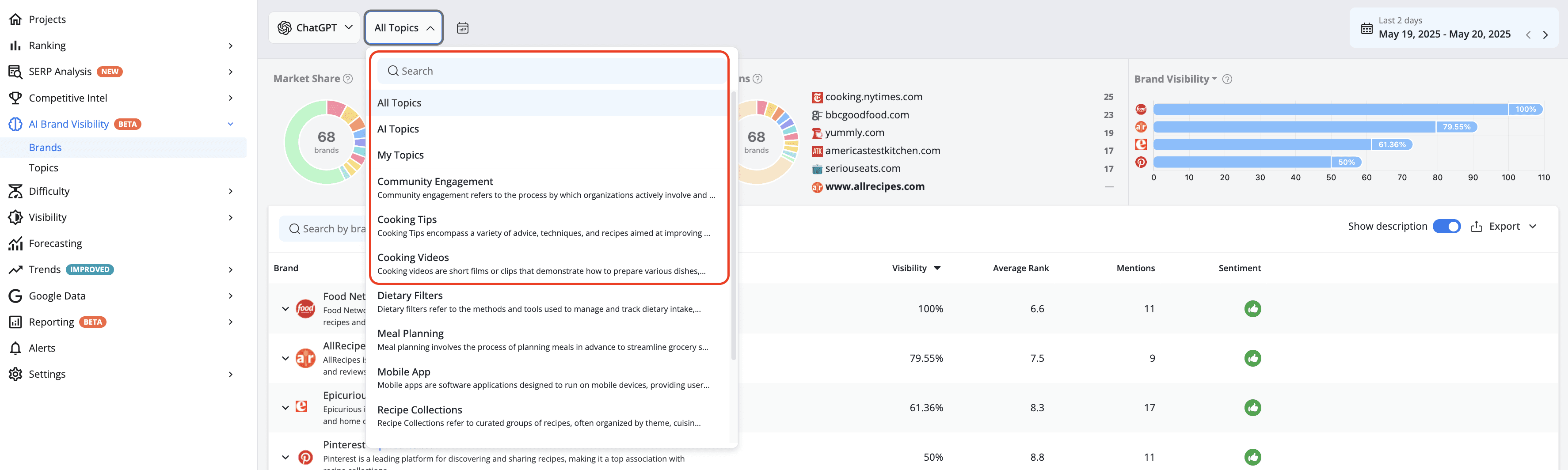Go to next date range arrow

coord(1545,34)
